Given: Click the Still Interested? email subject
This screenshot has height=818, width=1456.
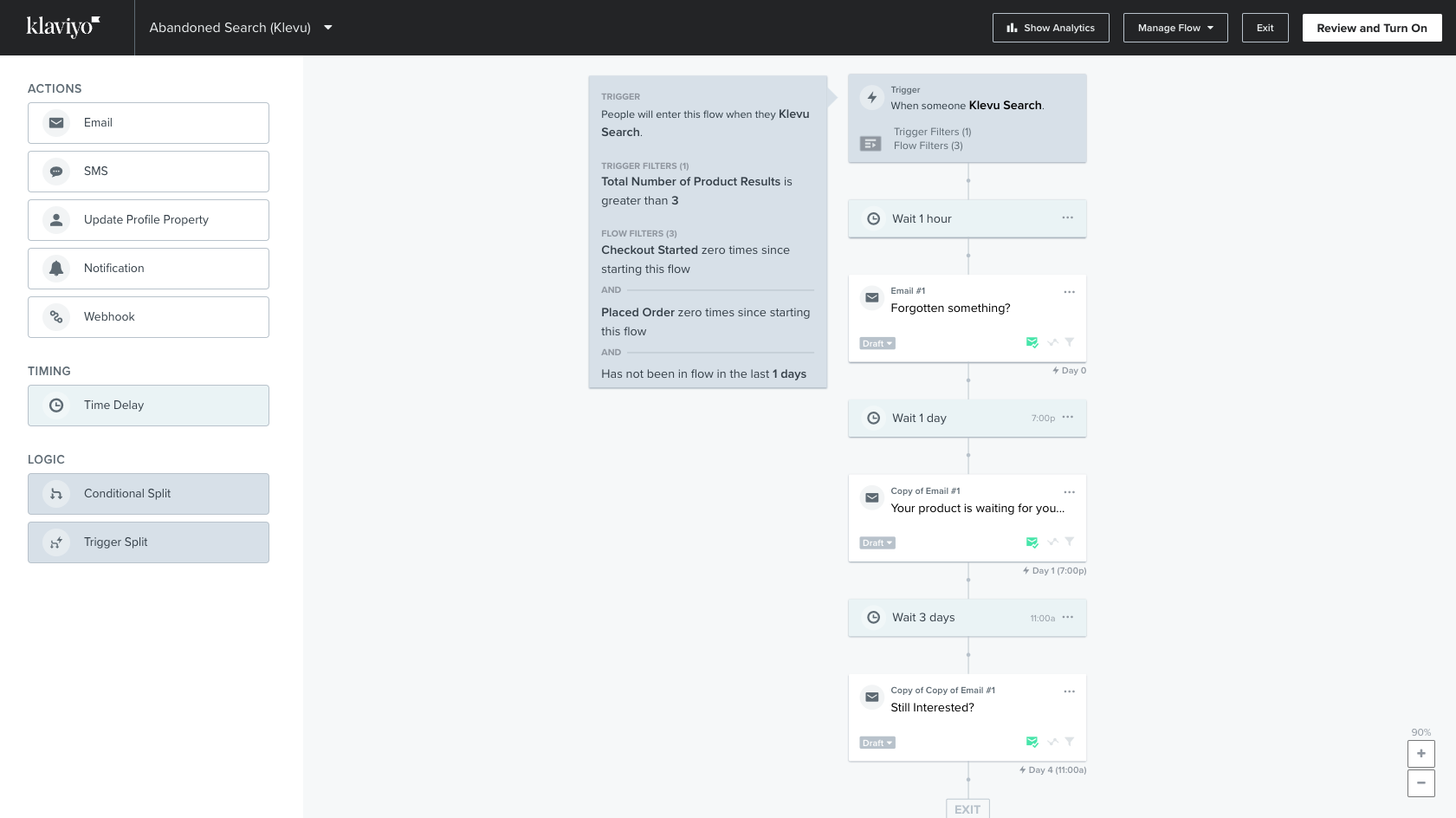Looking at the screenshot, I should tap(932, 708).
